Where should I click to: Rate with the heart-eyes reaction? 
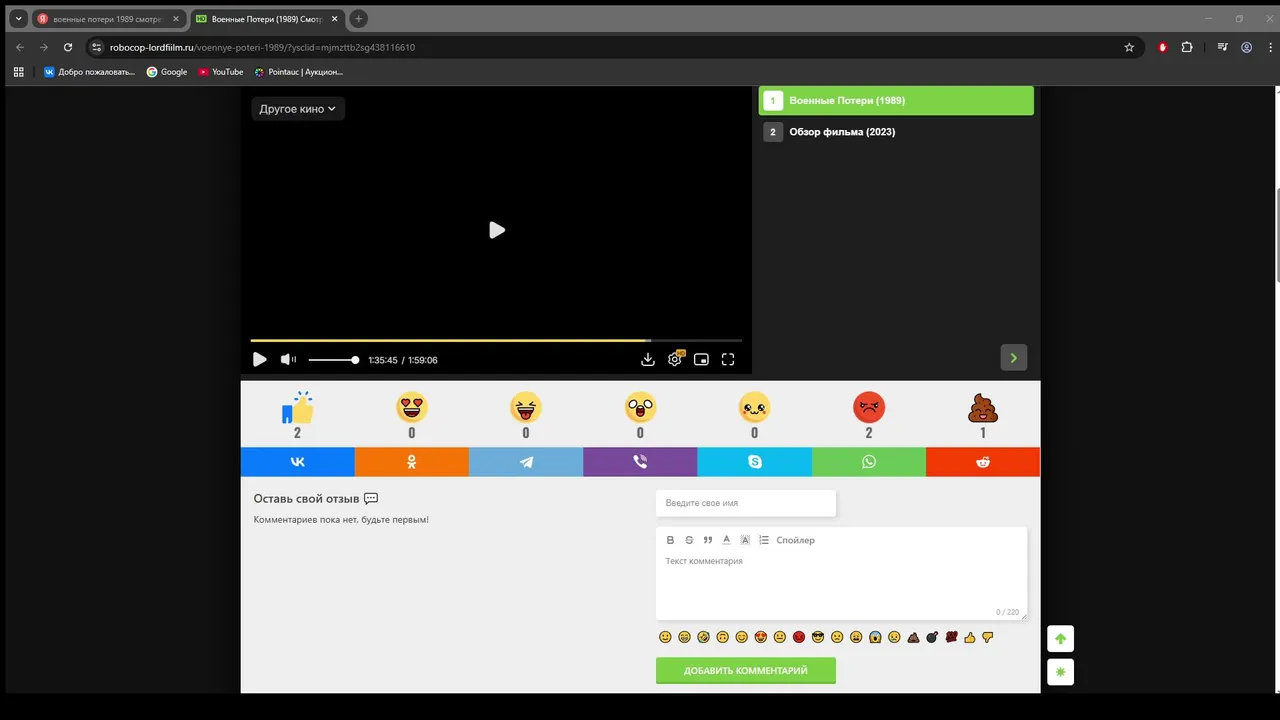pos(412,407)
